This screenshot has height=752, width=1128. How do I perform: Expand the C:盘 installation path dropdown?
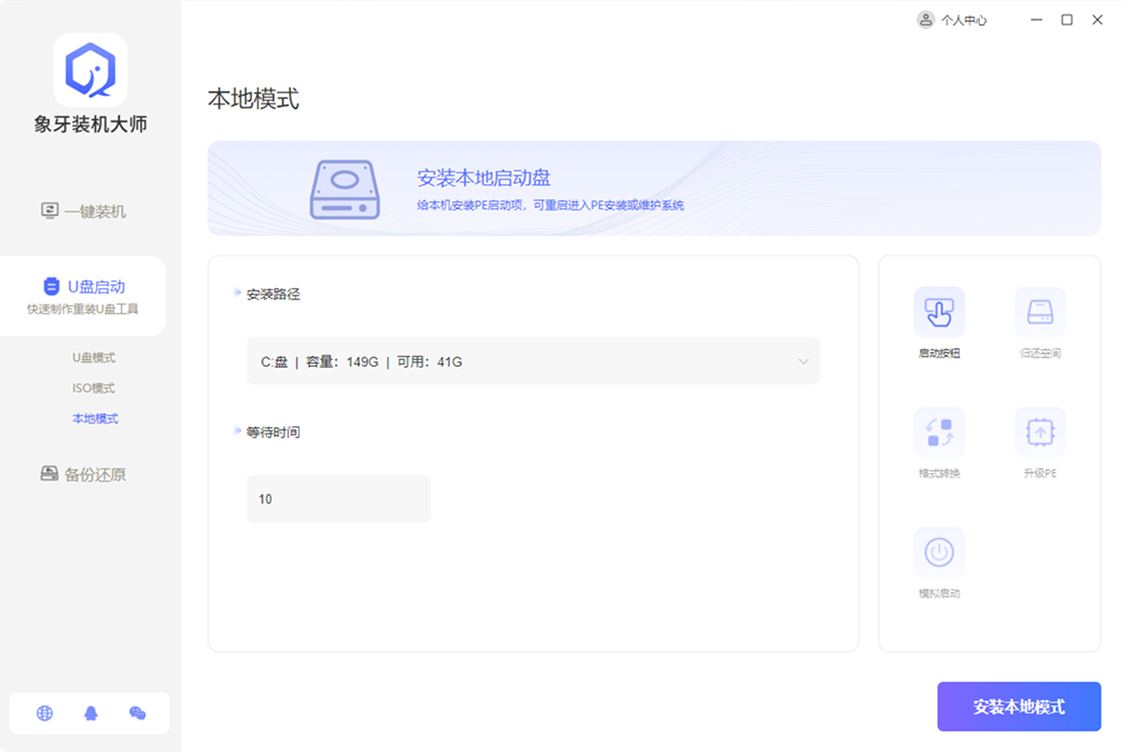pyautogui.click(x=533, y=361)
